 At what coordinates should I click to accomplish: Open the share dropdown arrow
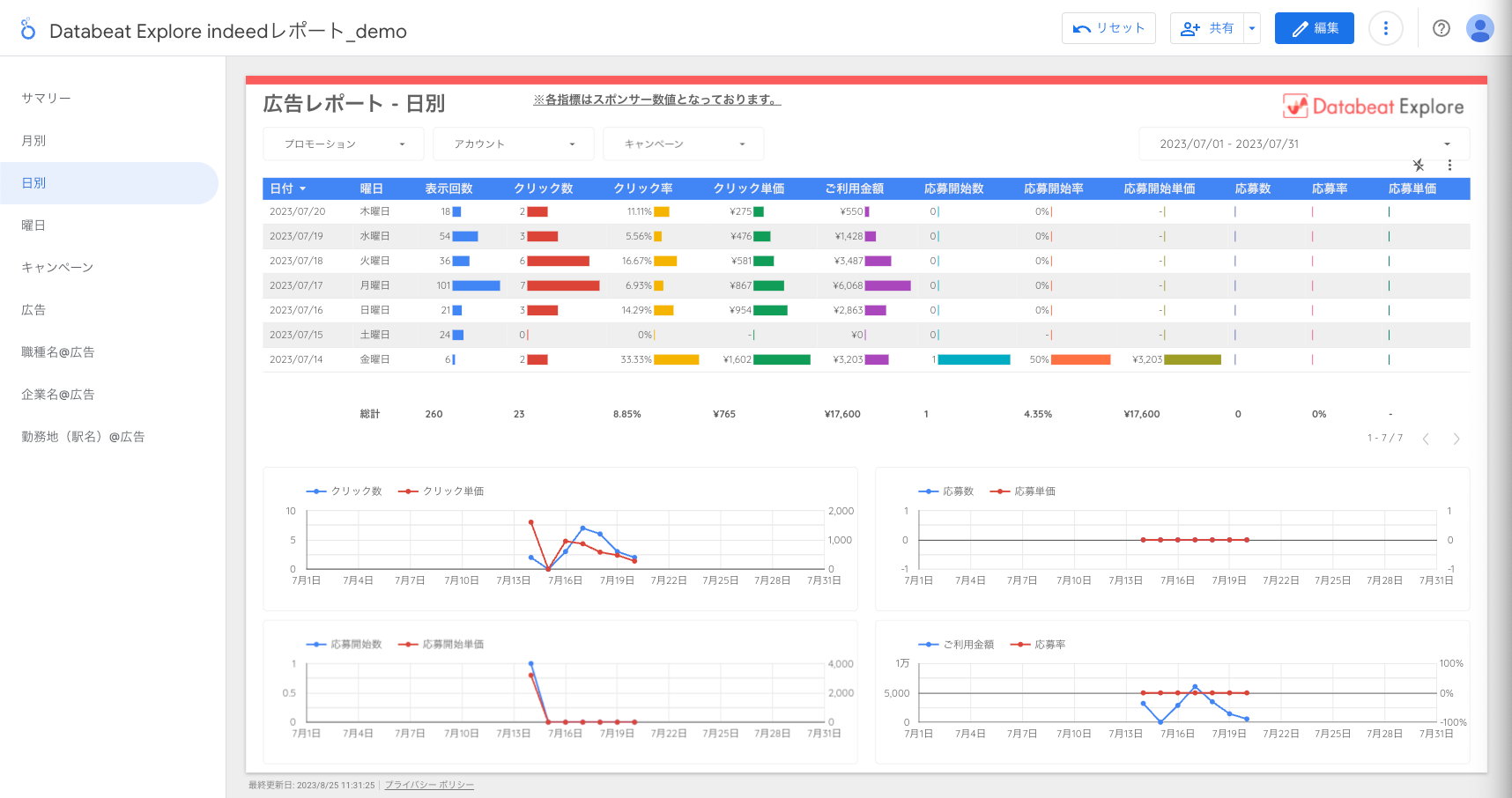coord(1251,29)
